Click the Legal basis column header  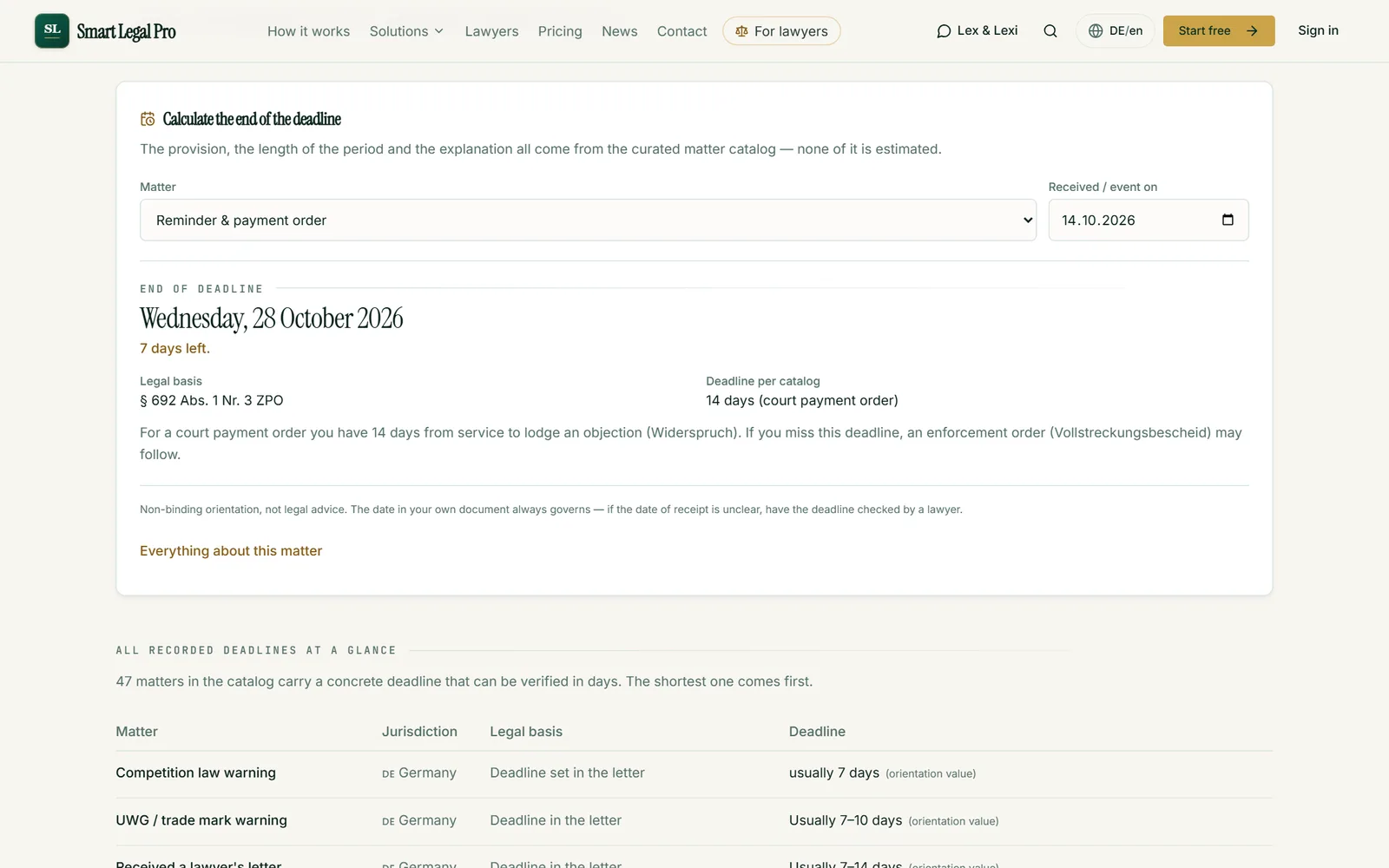pos(526,732)
